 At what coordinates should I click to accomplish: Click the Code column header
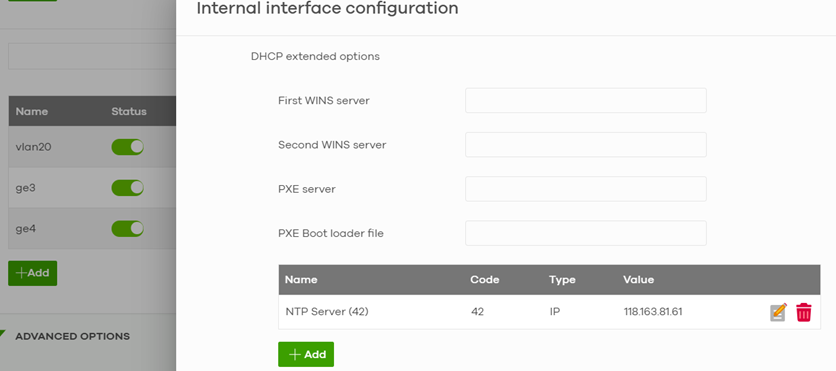[485, 280]
